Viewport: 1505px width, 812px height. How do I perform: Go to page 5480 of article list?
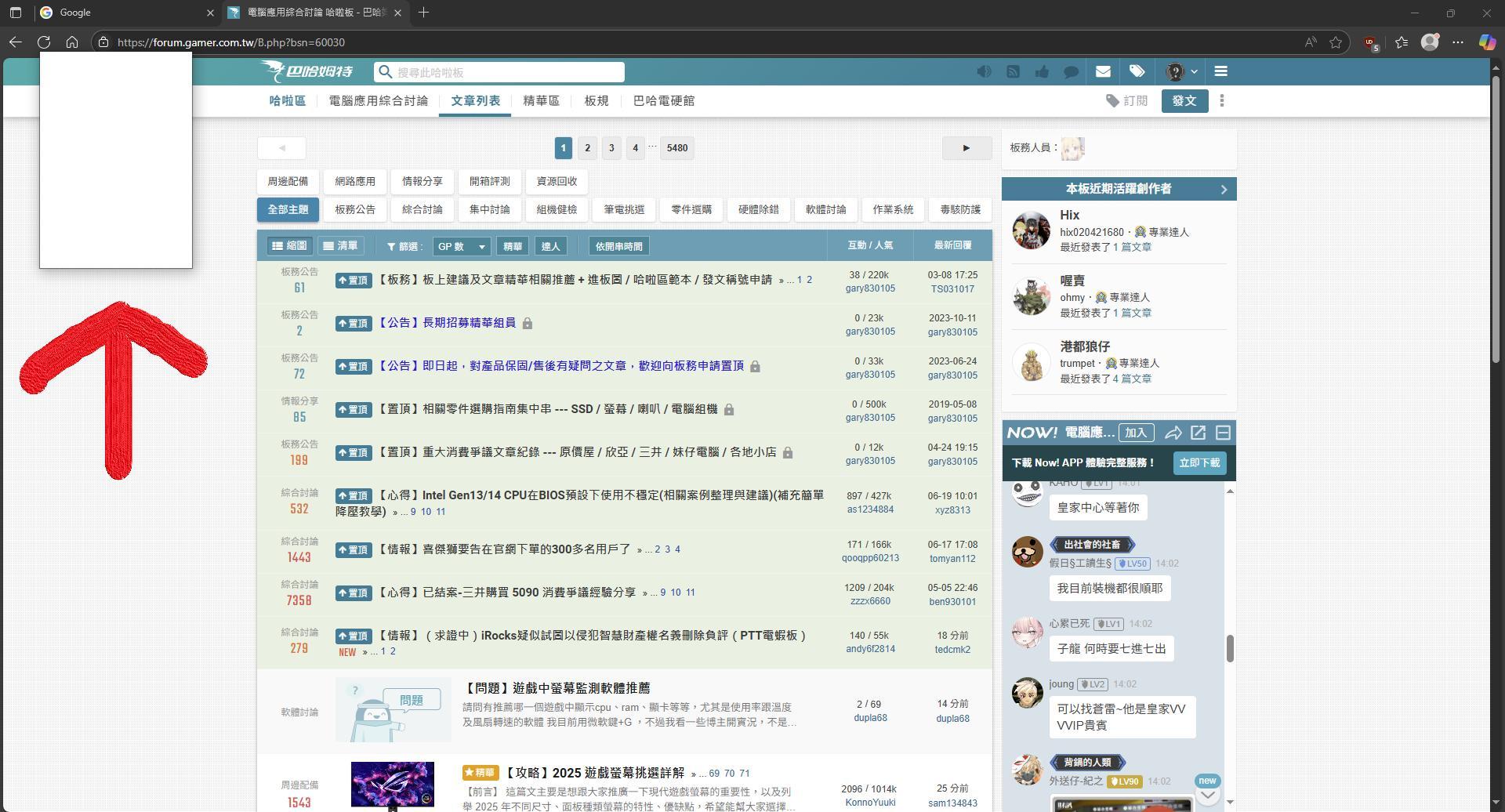(677, 147)
